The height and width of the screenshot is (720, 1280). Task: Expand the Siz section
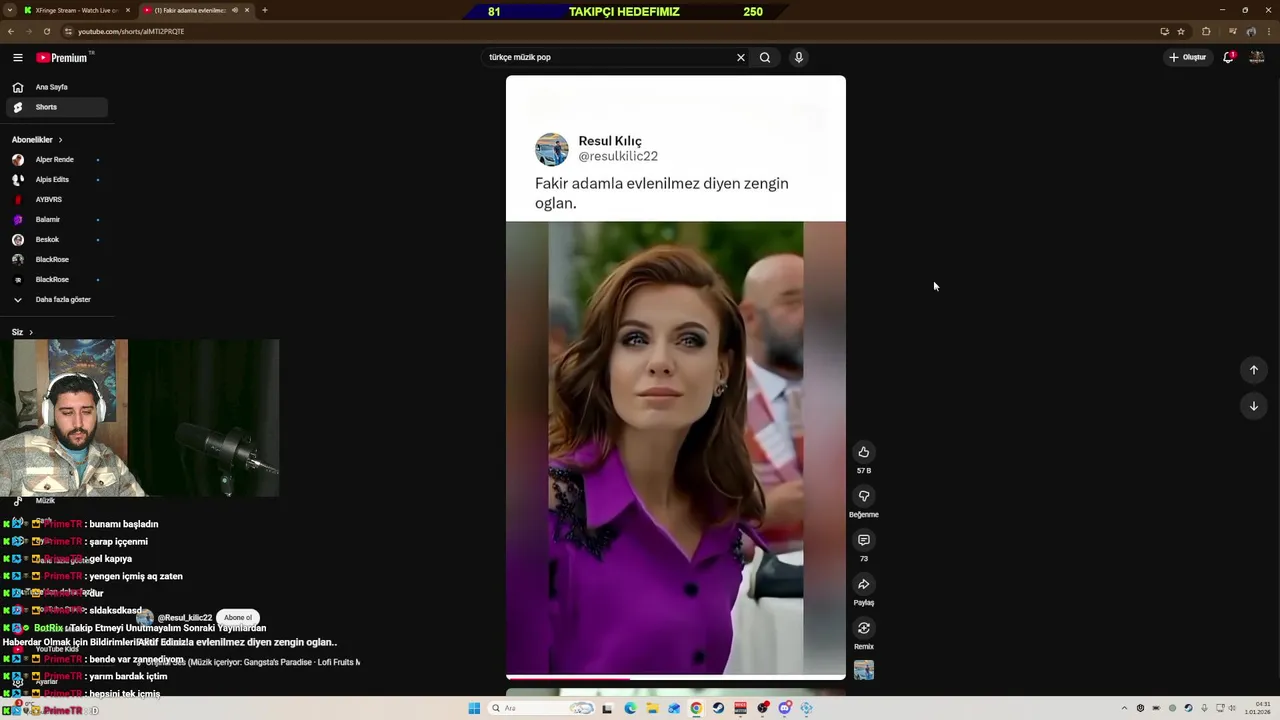tap(22, 332)
